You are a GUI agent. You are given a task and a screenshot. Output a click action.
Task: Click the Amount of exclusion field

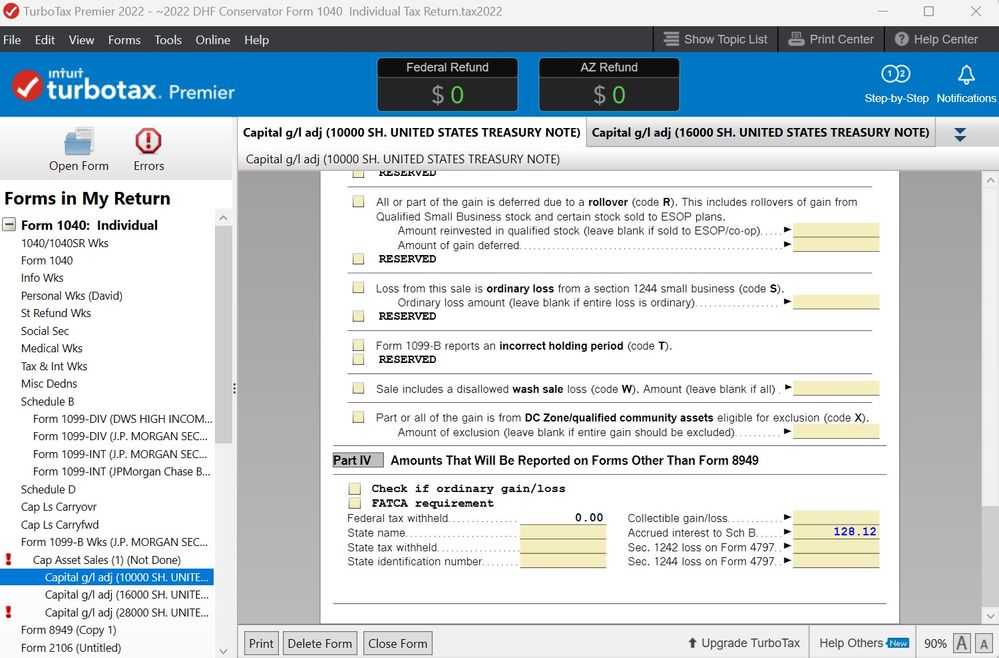point(836,432)
